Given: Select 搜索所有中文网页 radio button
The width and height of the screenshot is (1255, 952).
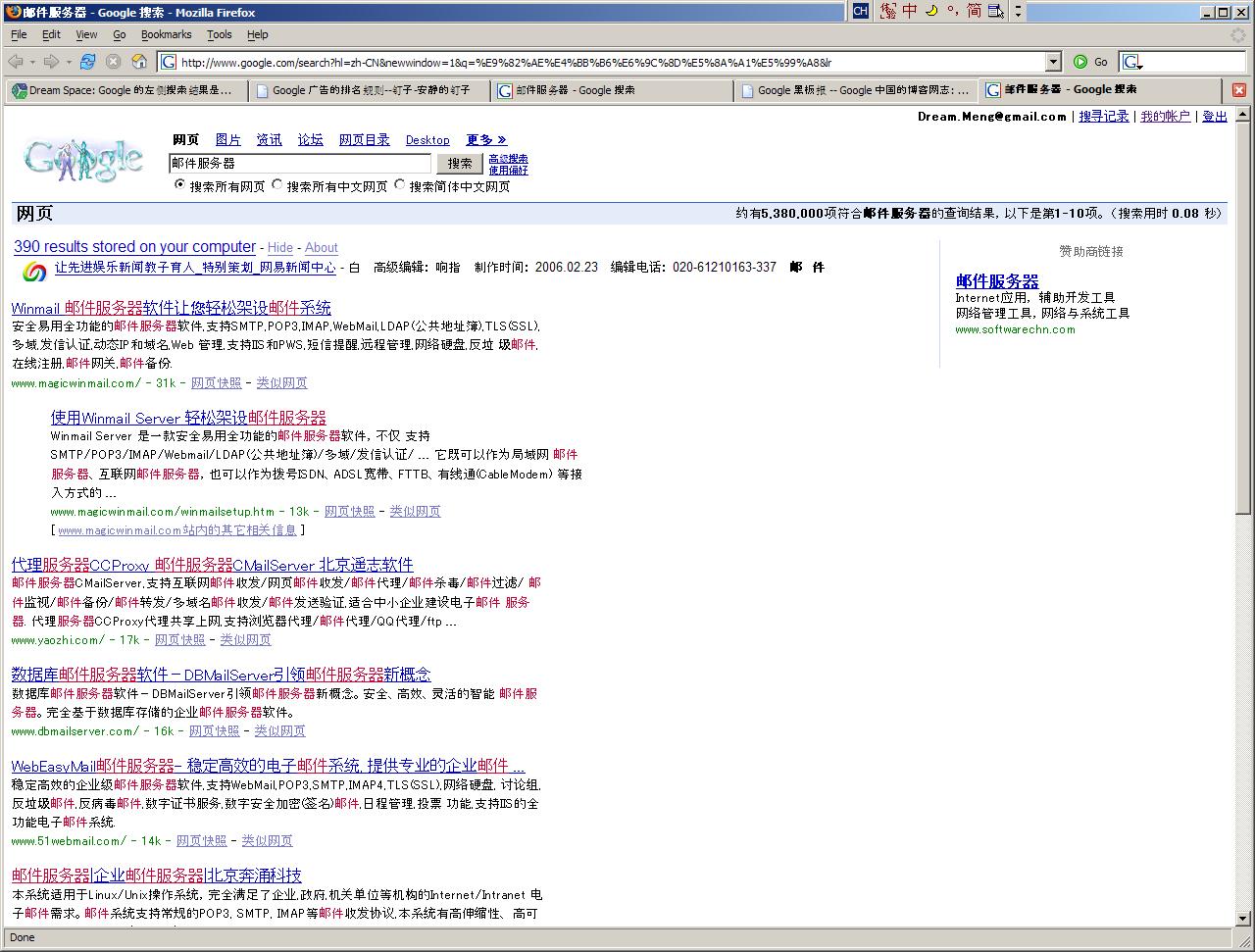Looking at the screenshot, I should pyautogui.click(x=277, y=185).
